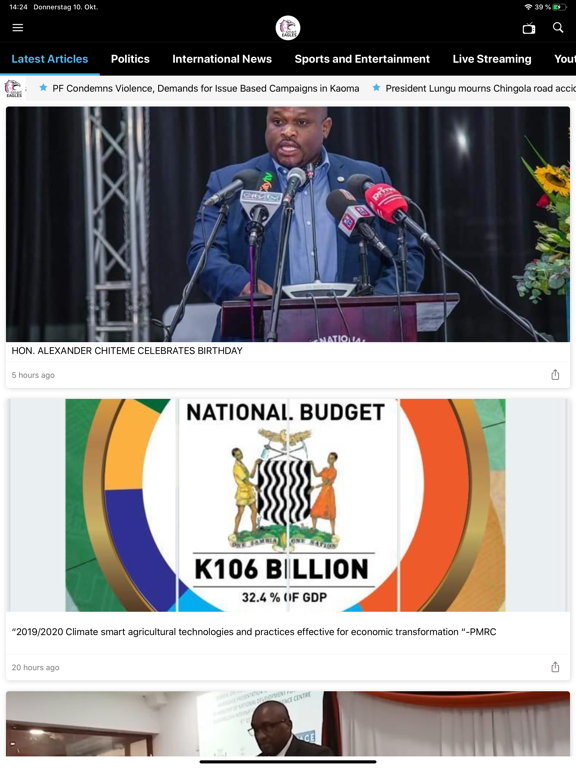The height and width of the screenshot is (768, 576).
Task: Open the Live Streaming tab
Action: 492,59
